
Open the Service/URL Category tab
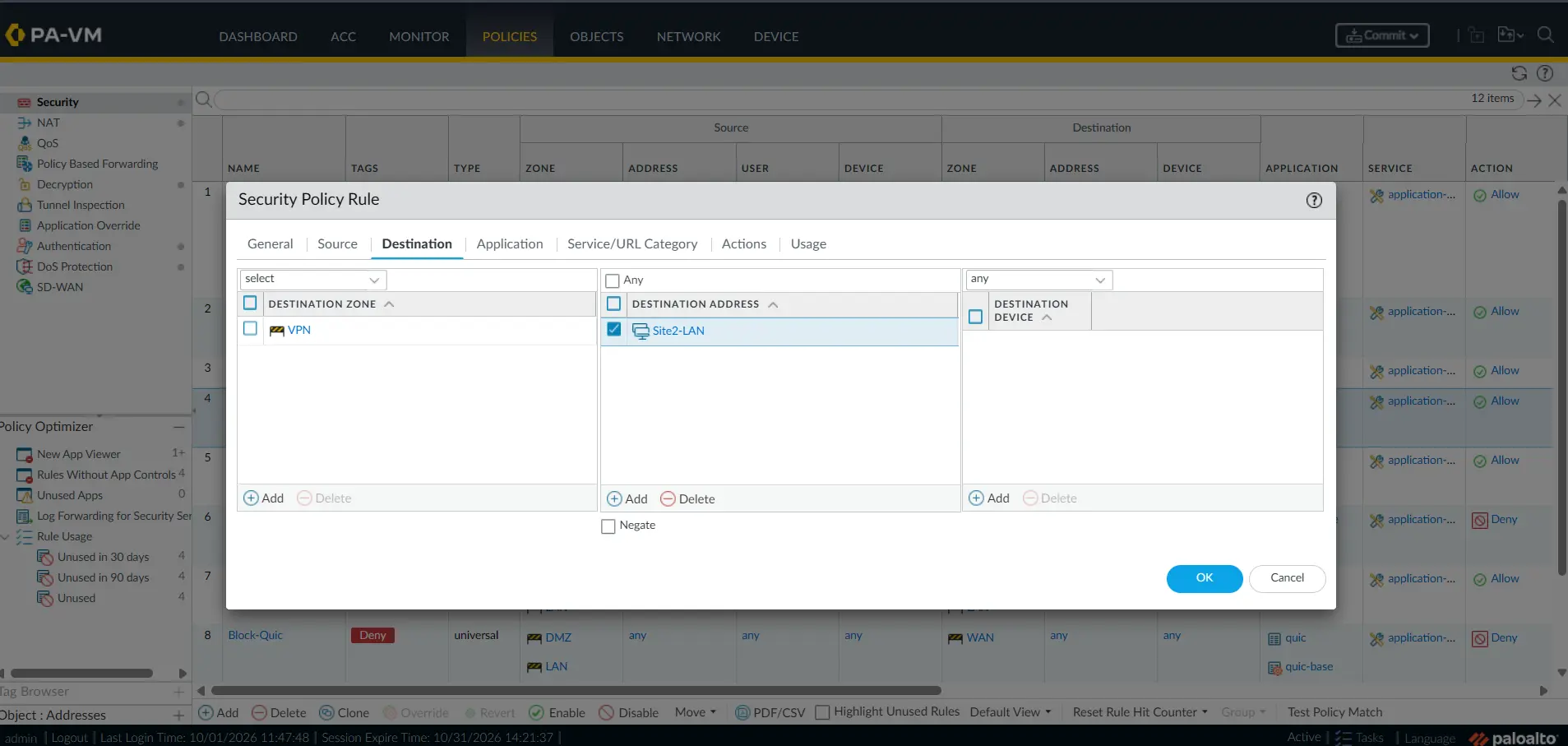pyautogui.click(x=632, y=244)
